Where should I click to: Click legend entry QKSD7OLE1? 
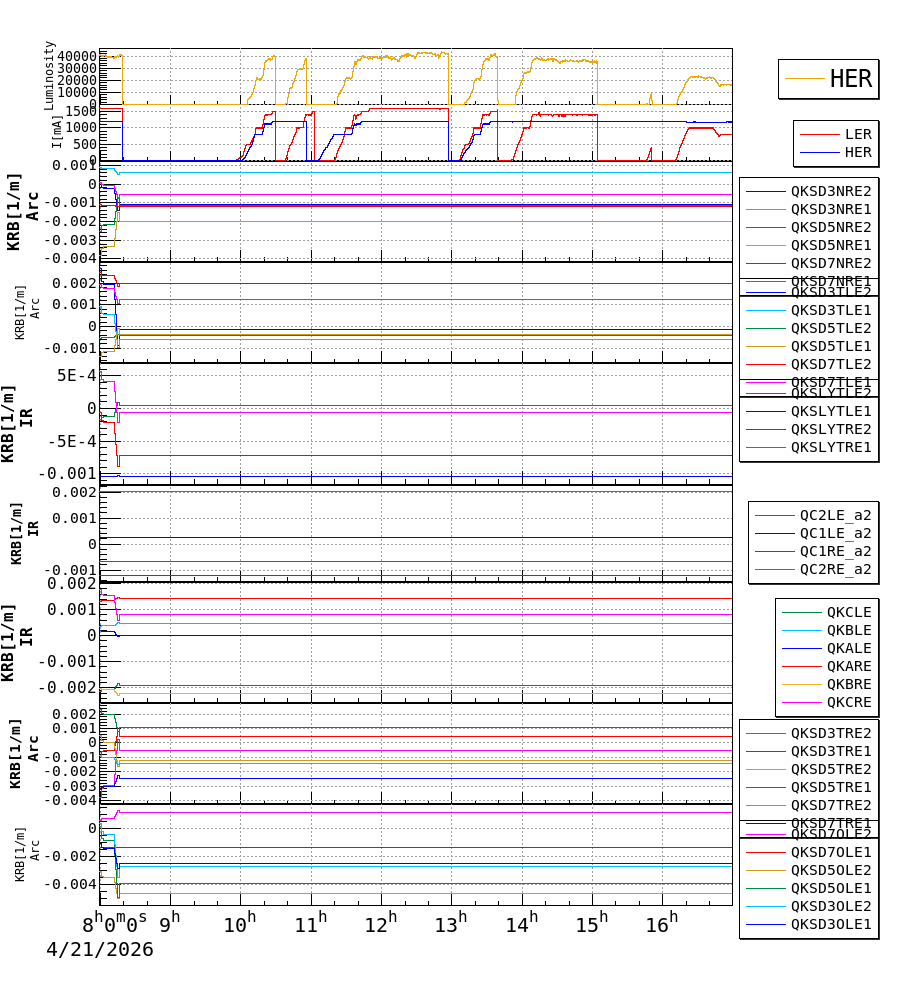[x=831, y=853]
